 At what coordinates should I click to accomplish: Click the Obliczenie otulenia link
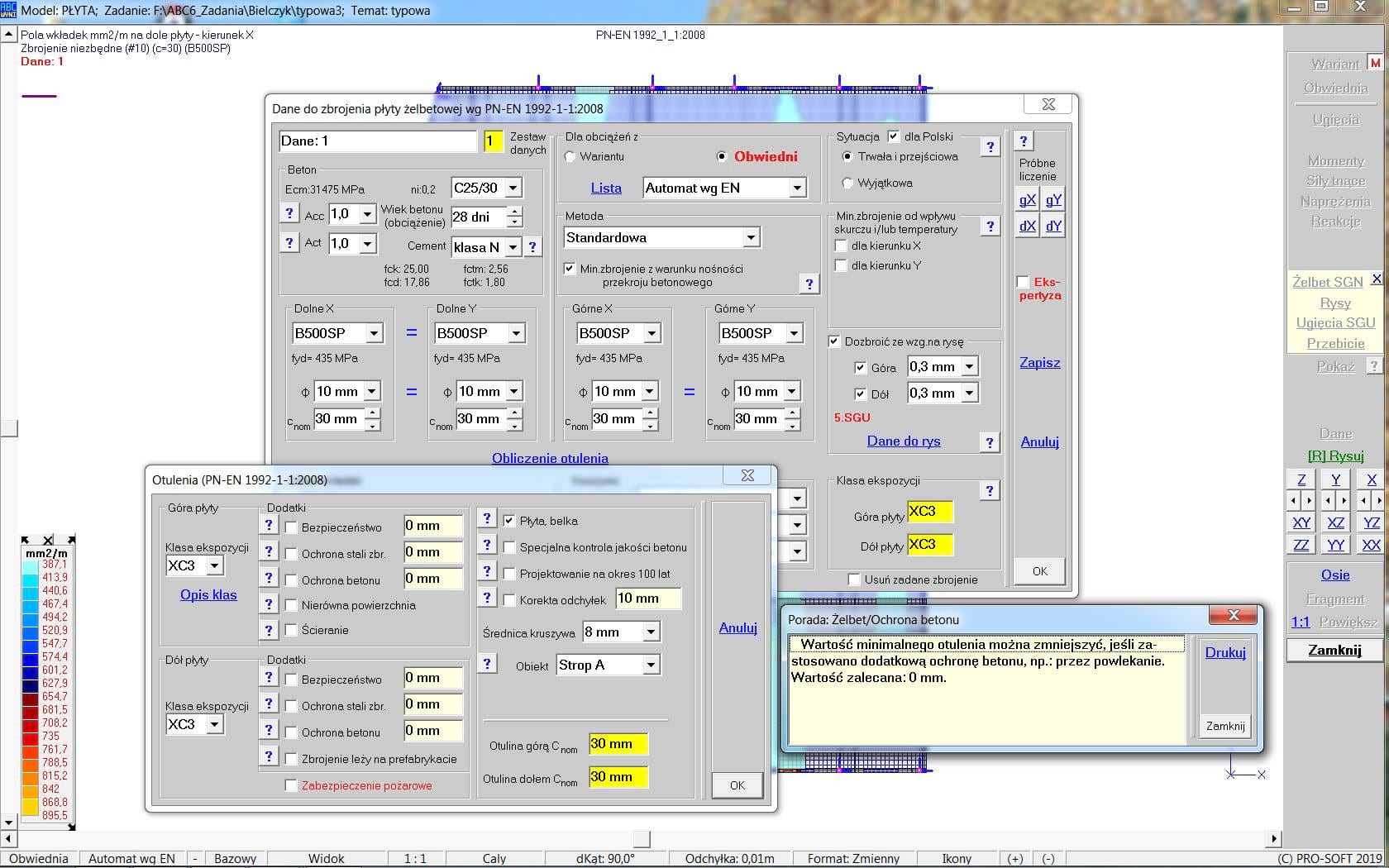tap(550, 458)
